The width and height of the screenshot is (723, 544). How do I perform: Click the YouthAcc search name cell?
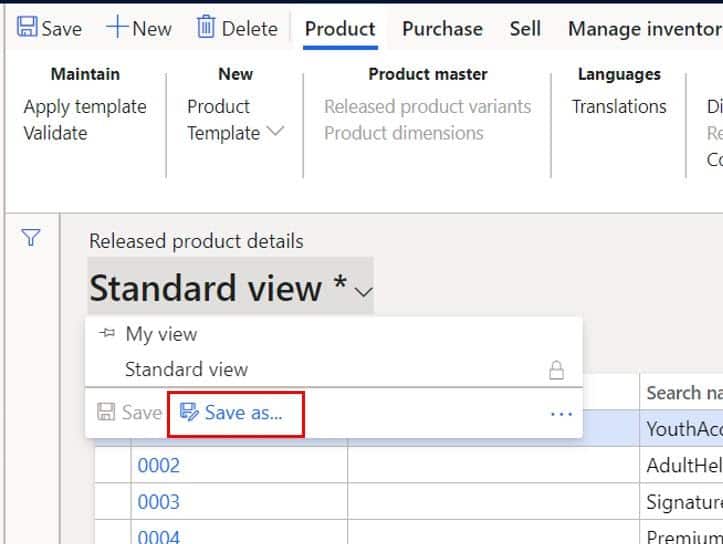tap(682, 429)
